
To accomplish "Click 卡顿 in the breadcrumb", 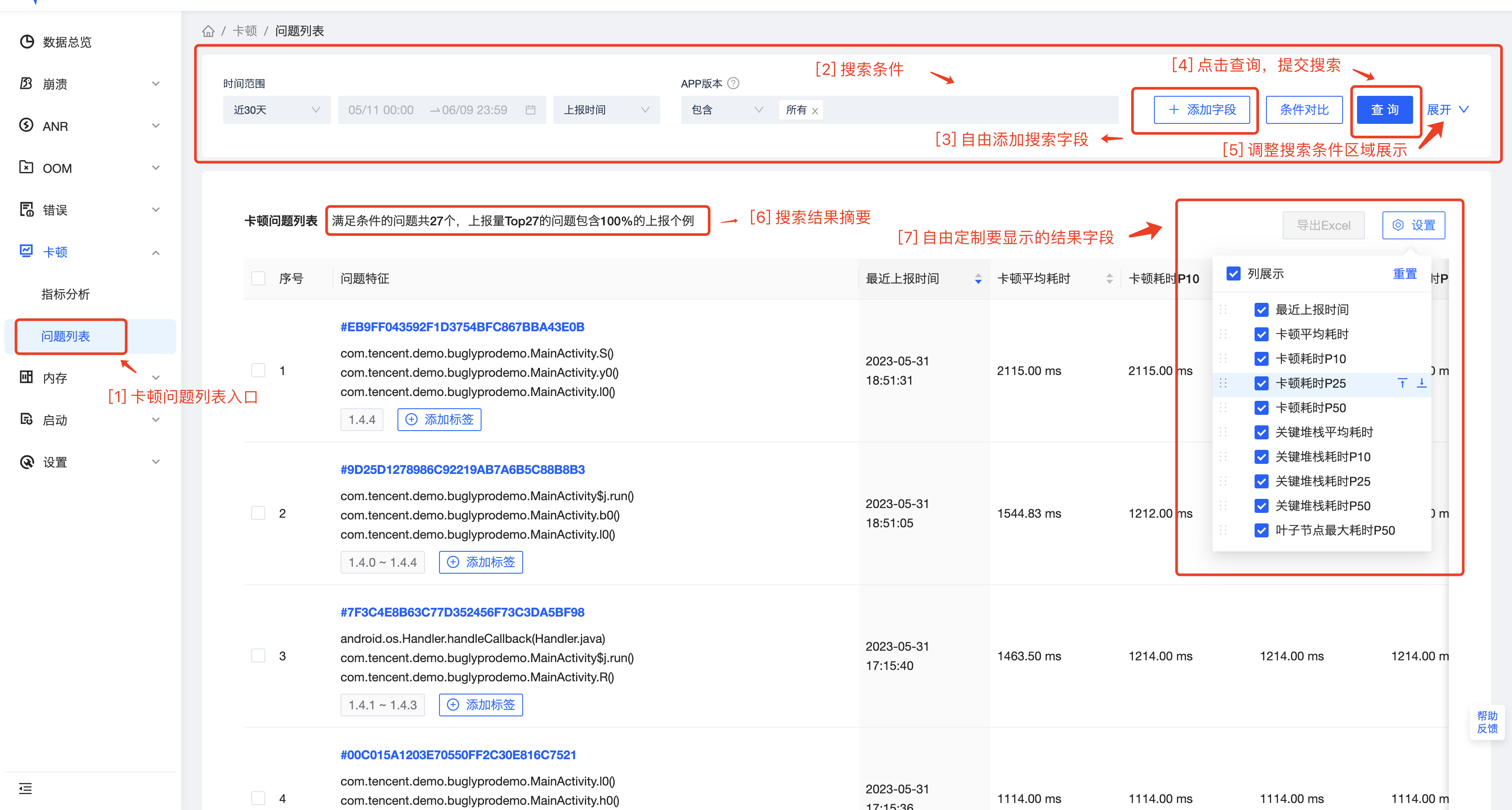I will pyautogui.click(x=244, y=31).
